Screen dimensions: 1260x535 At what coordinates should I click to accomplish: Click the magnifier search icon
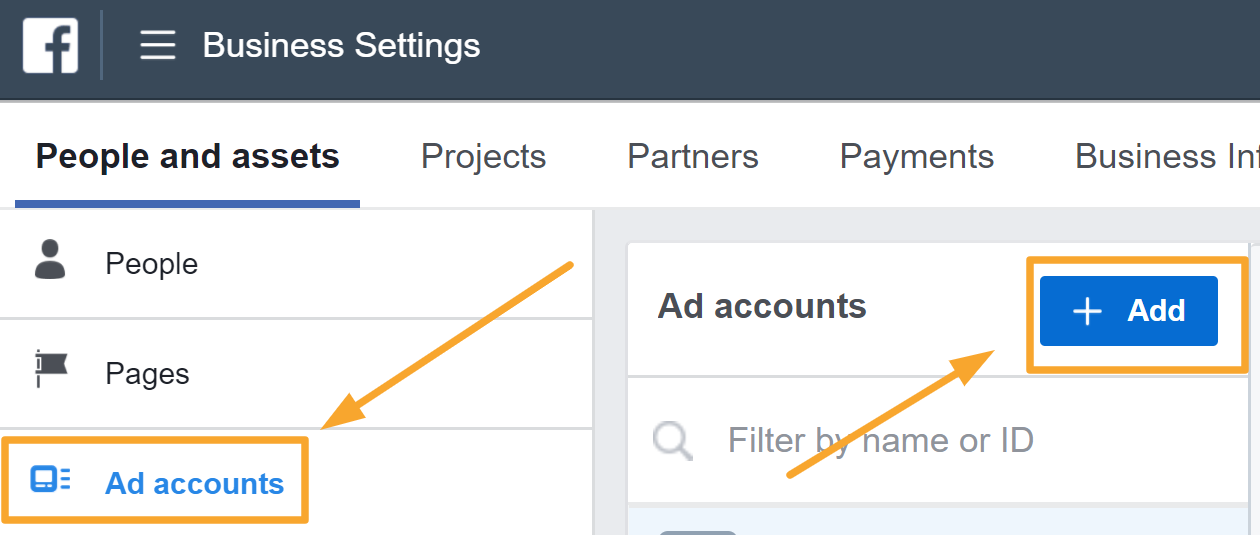673,440
